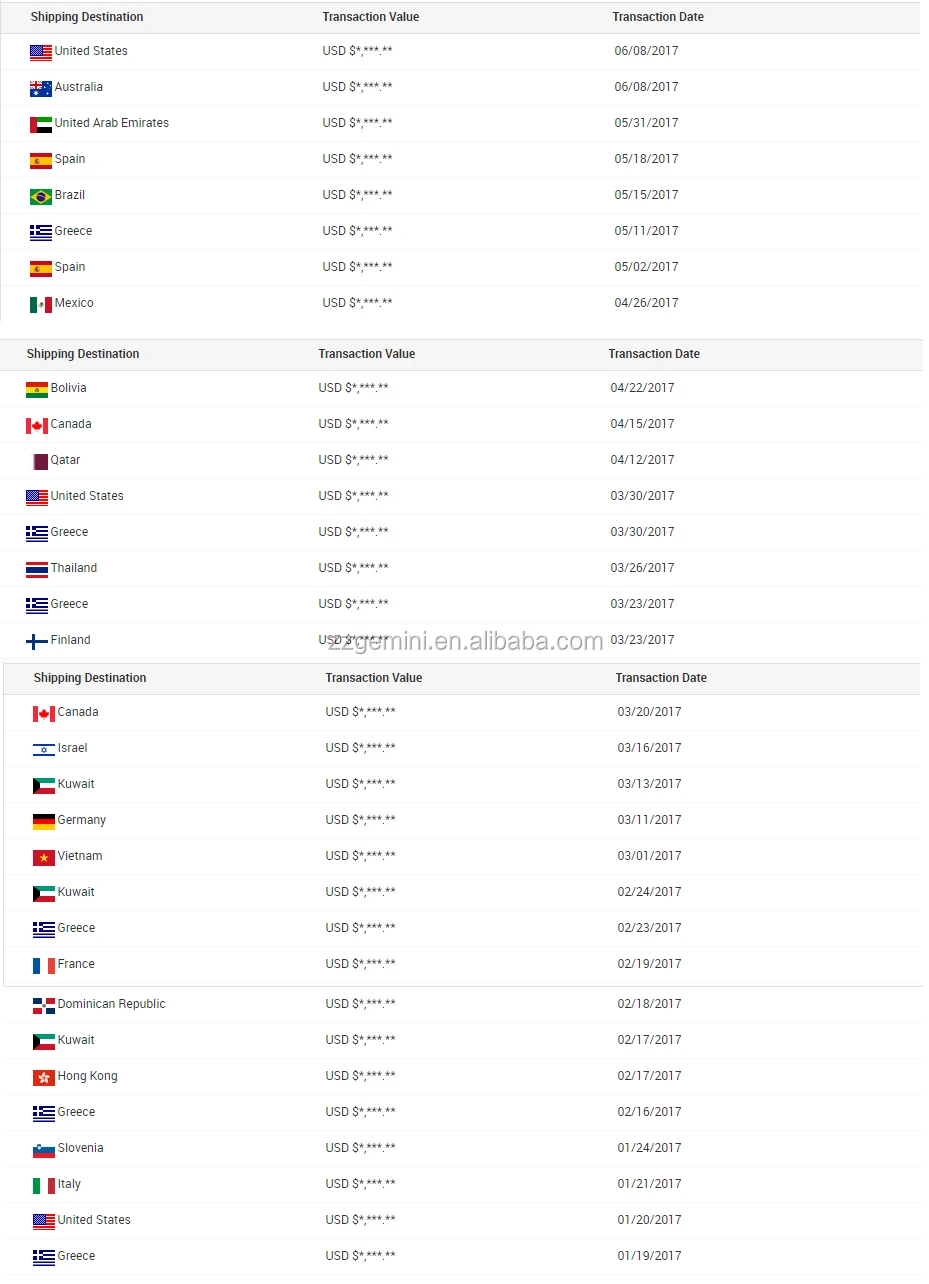Viewport: 929px width, 1284px height.
Task: Click the Qatar flag icon
Action: 40,461
